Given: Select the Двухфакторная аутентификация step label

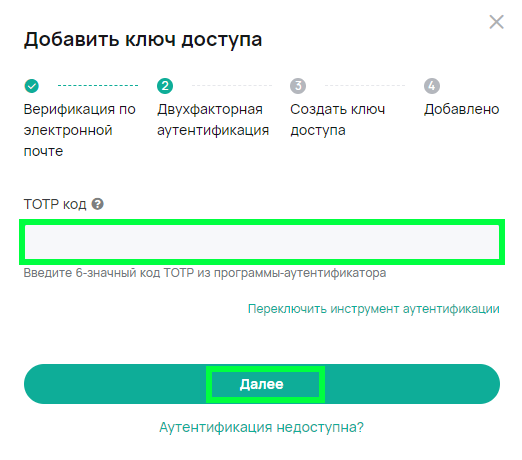Looking at the screenshot, I should [x=213, y=120].
